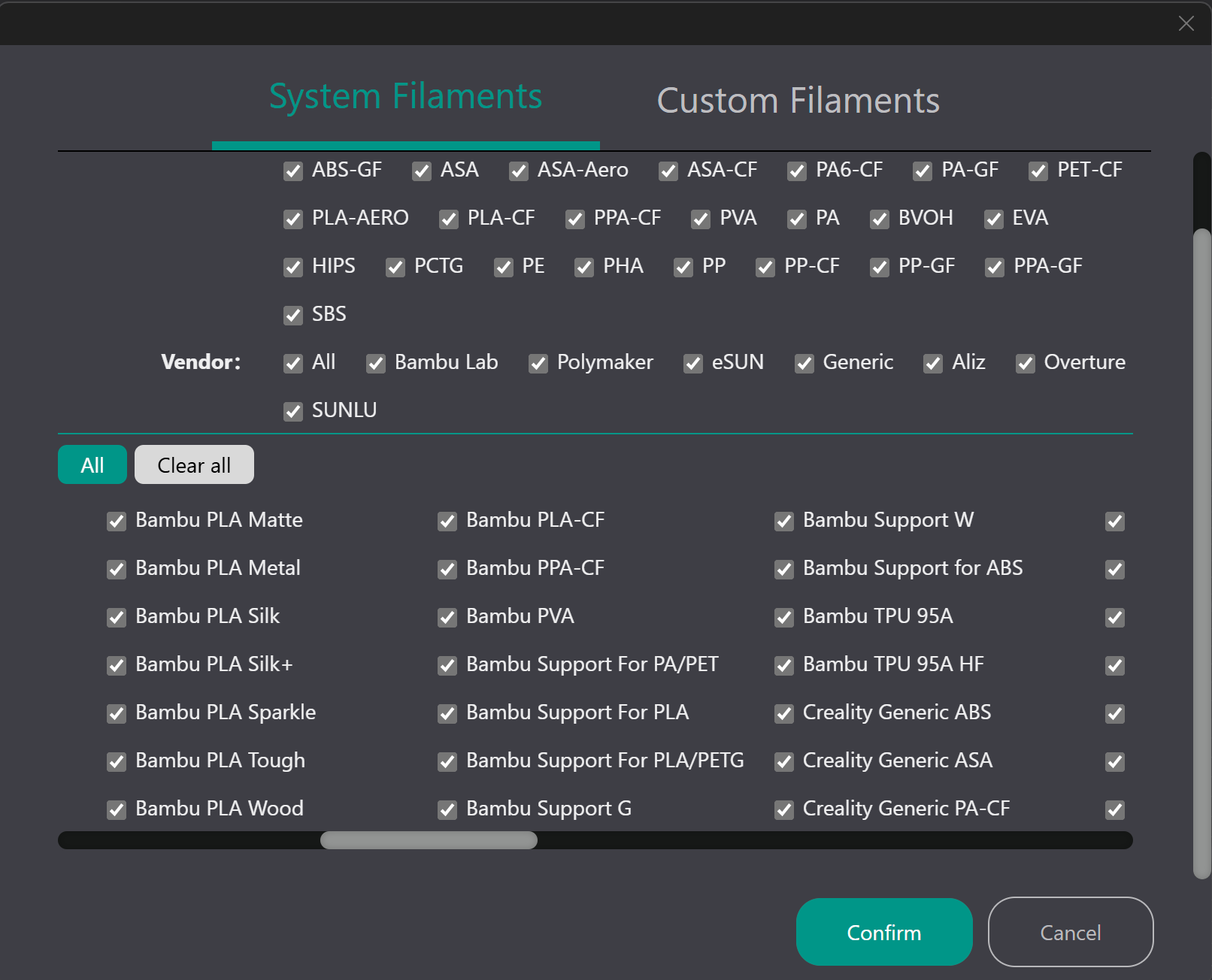Toggle PP-GF type checkbox
The height and width of the screenshot is (980, 1212).
pos(880,268)
